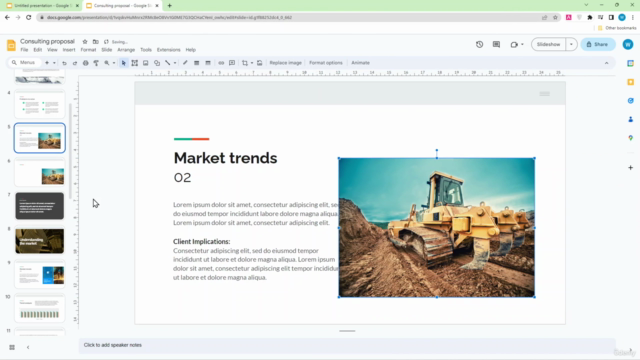The height and width of the screenshot is (360, 640).
Task: Click the Add comment toolbar icon
Action: point(232,63)
